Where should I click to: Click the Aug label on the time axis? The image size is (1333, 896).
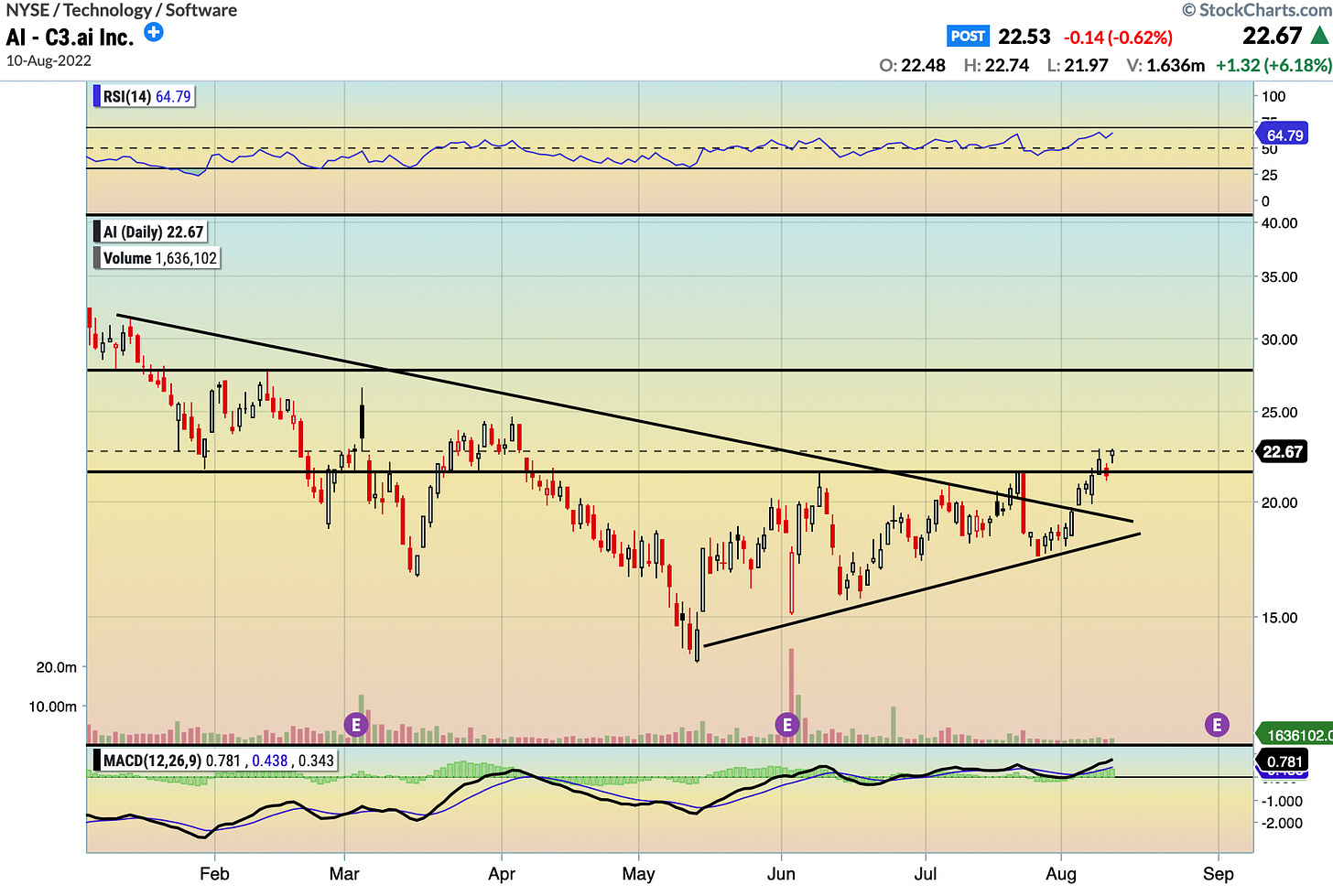click(1061, 874)
